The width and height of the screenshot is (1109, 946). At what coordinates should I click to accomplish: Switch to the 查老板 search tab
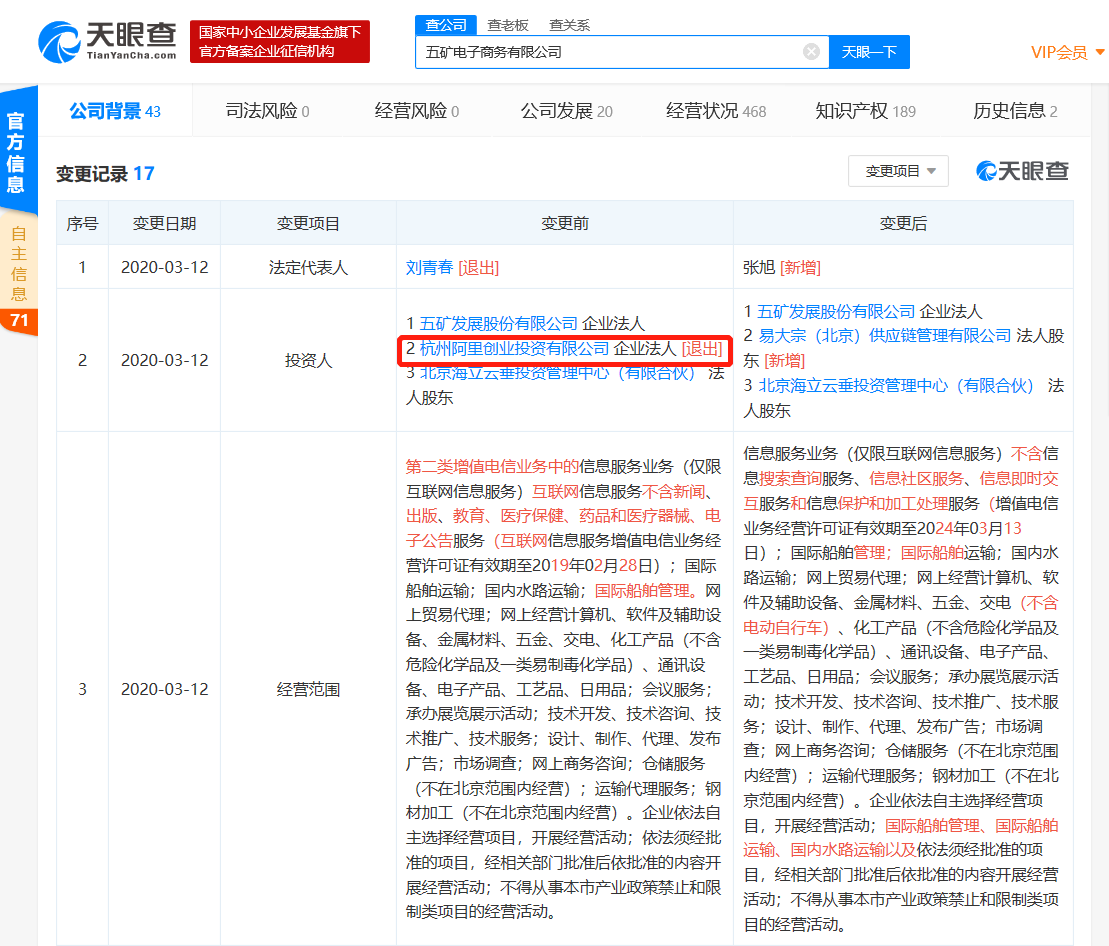tap(508, 25)
